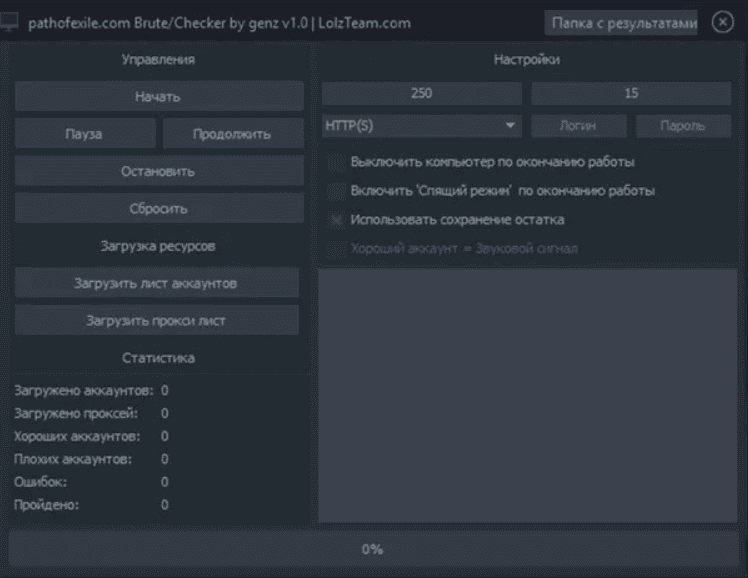The height and width of the screenshot is (578, 748).
Task: Click 'Пройдено:' statistic label
Action: [46, 505]
